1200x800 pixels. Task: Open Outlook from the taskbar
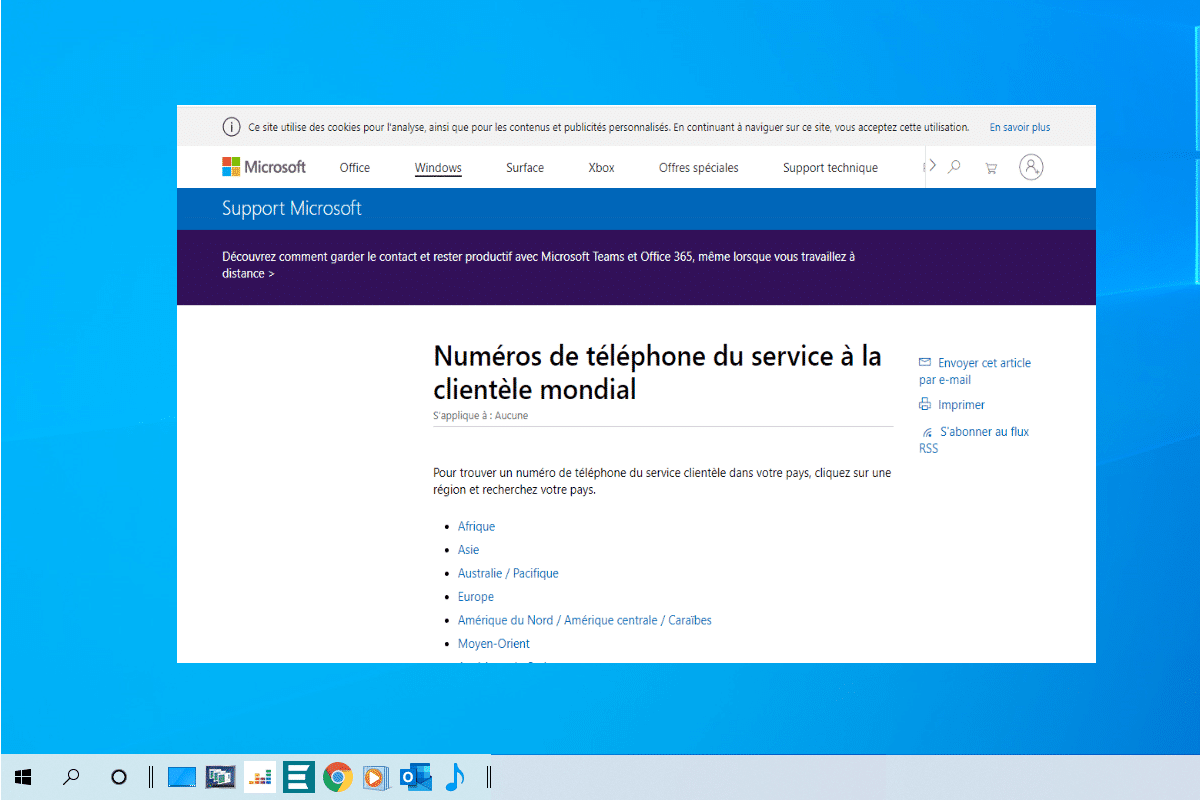tap(415, 777)
